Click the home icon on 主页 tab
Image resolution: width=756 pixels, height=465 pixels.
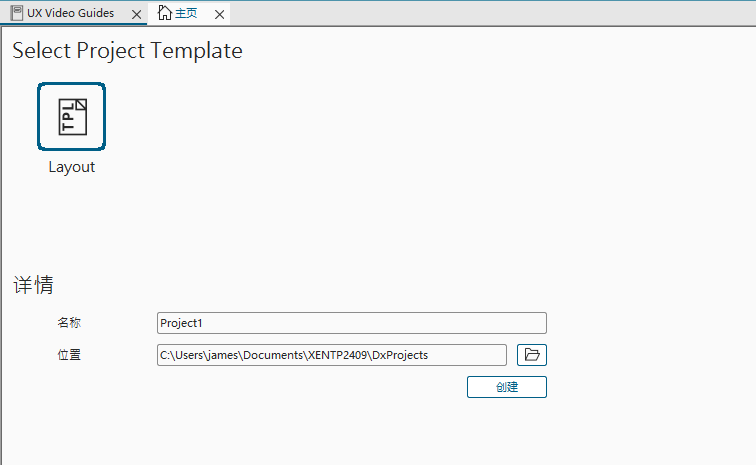coord(165,13)
